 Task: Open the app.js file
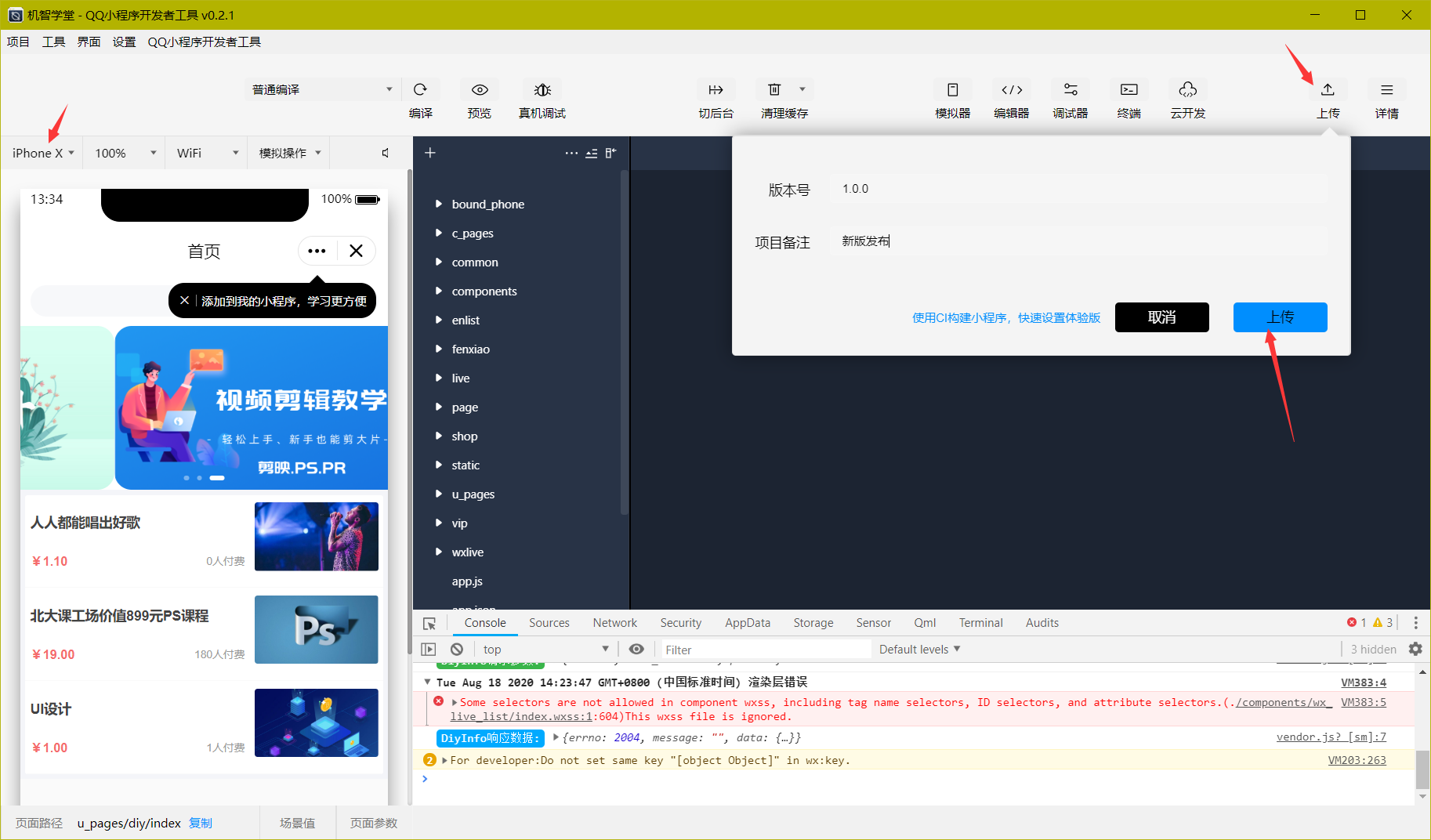coord(467,581)
